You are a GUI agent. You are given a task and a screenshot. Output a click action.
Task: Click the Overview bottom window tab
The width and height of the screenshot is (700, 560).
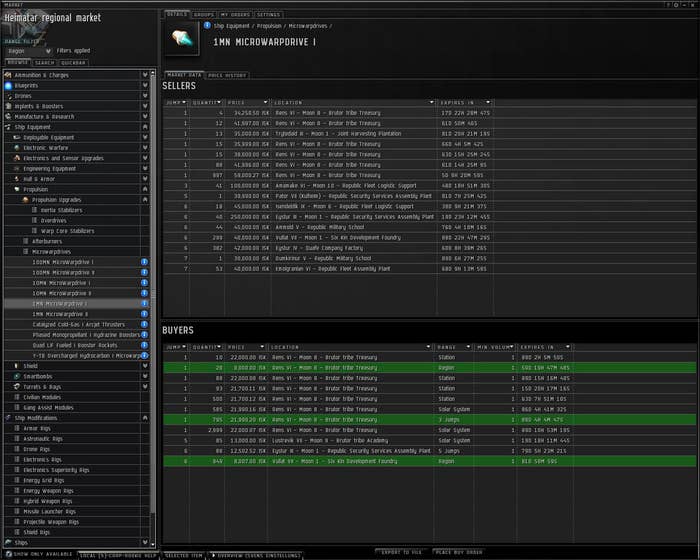256,556
